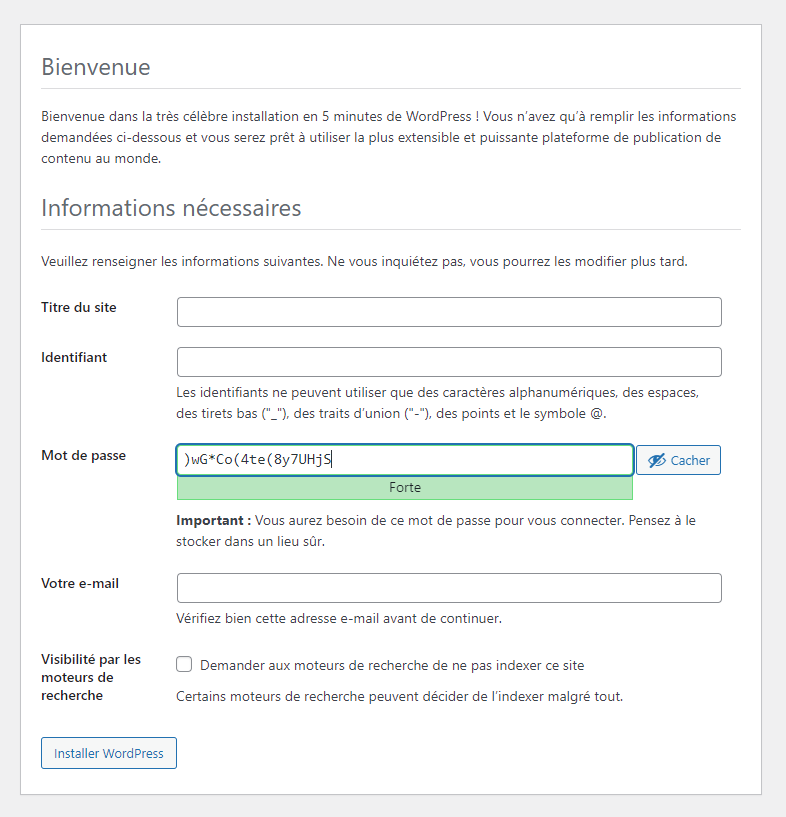Screen dimensions: 786x817
Task: Click the "Votre e-mail" field label
Action: tap(80, 583)
